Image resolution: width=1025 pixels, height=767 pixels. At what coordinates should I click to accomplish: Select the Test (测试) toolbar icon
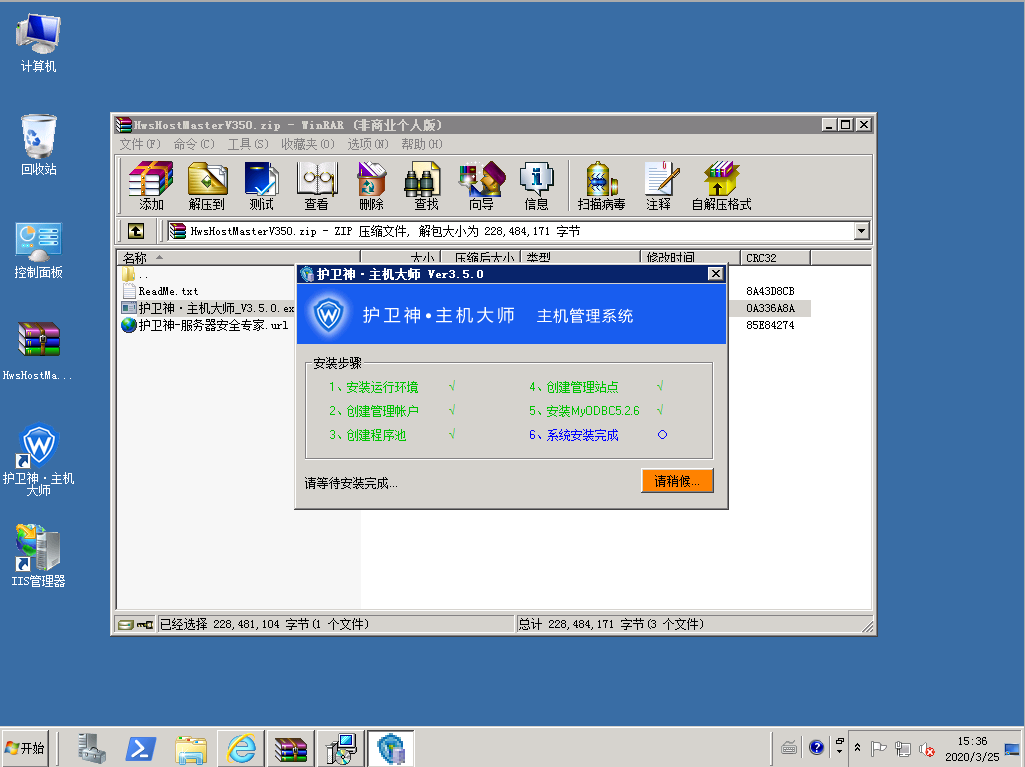point(262,186)
